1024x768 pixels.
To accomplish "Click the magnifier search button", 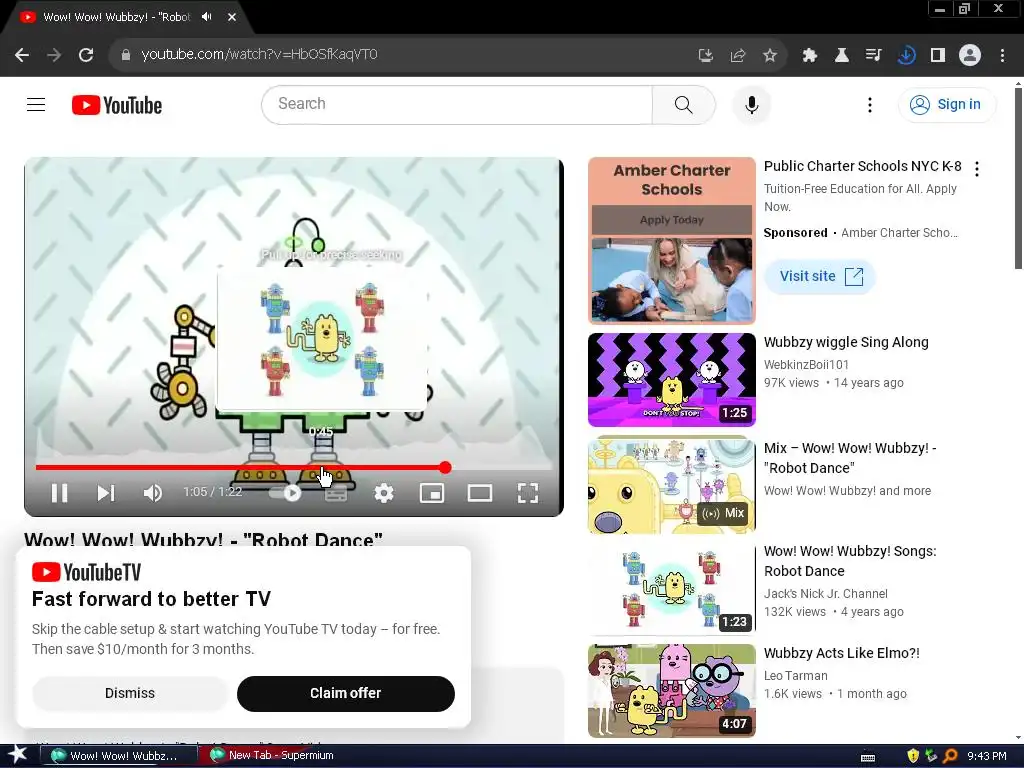I will [x=684, y=104].
